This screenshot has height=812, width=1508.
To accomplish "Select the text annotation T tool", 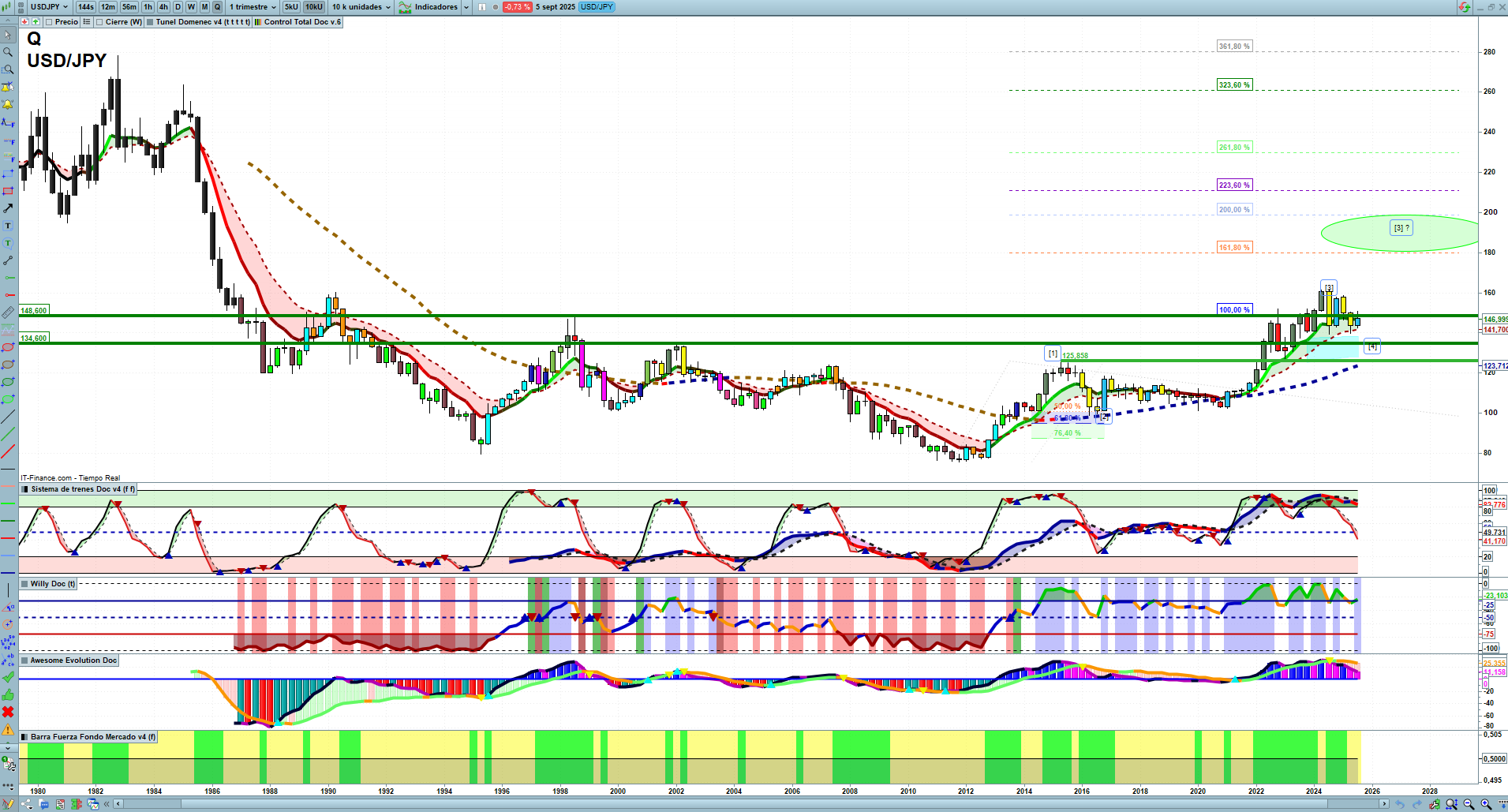I will 8,226.
